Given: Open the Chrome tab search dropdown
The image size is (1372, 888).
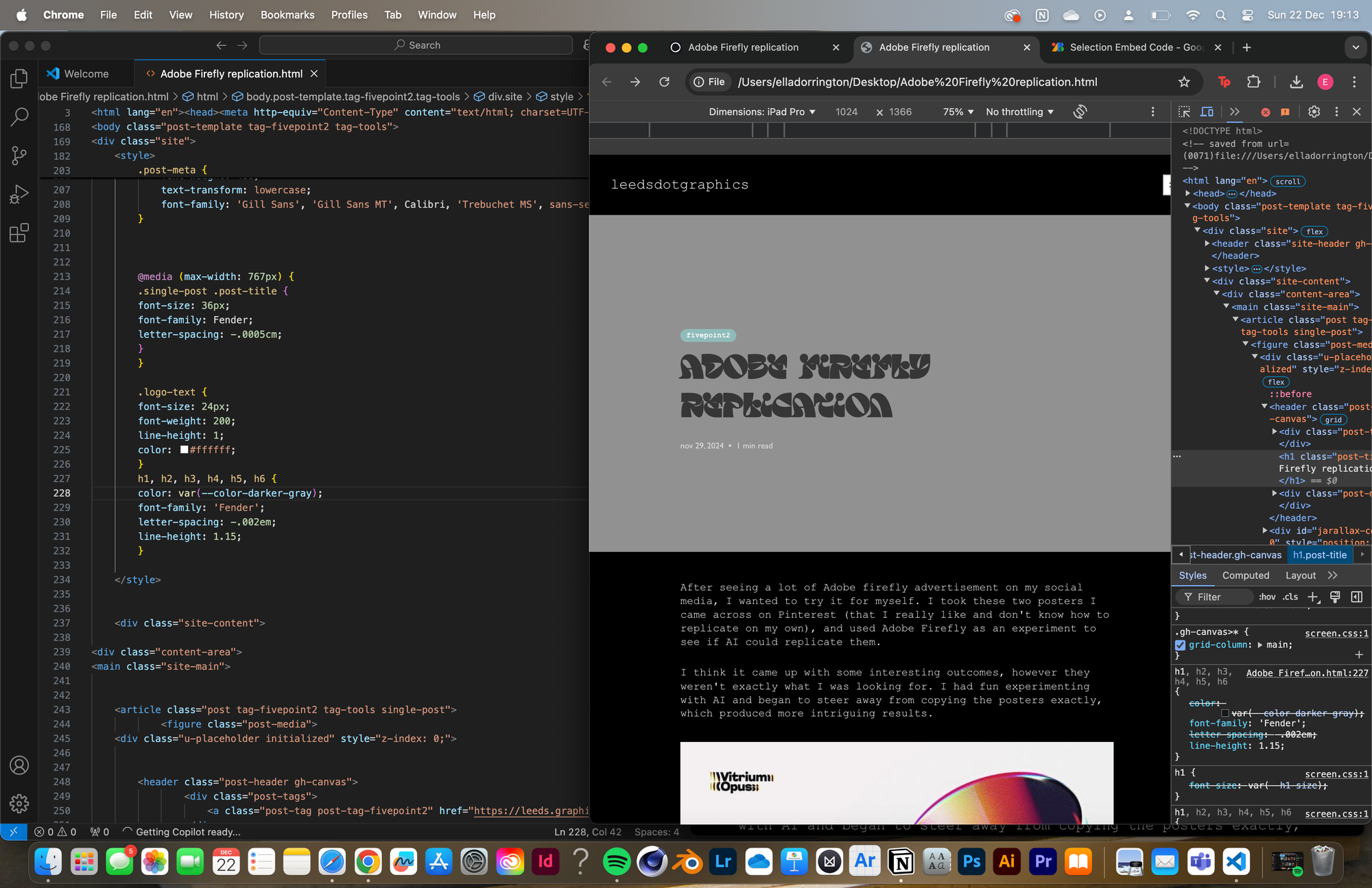Looking at the screenshot, I should (x=1355, y=47).
